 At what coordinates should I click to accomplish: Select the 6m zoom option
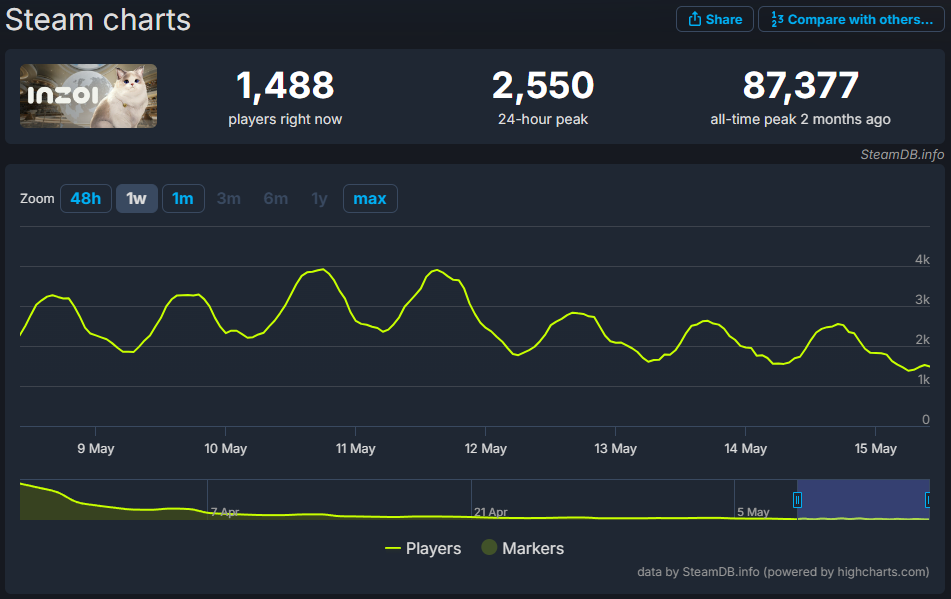[x=275, y=198]
